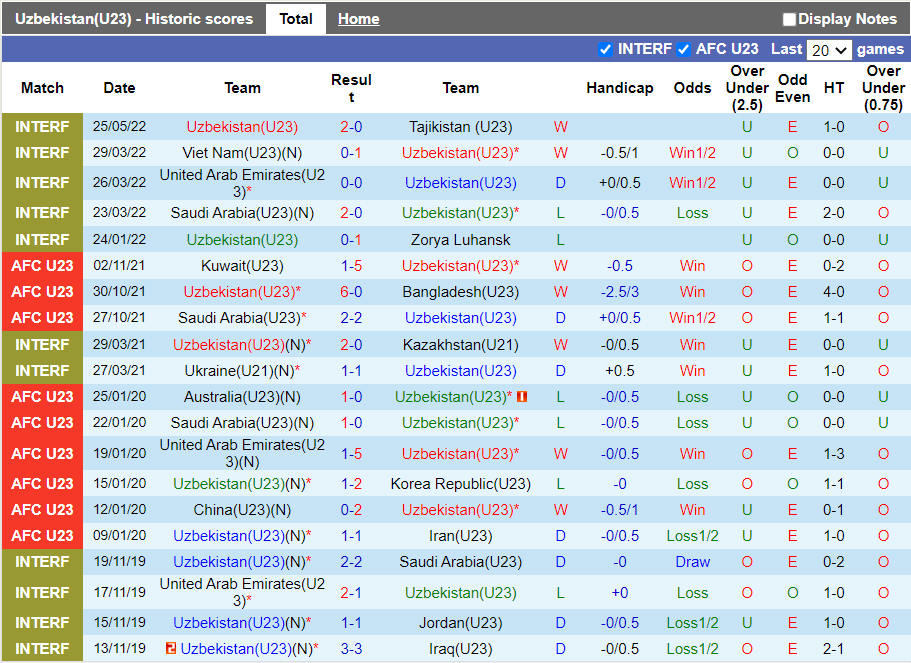Image resolution: width=911 pixels, height=663 pixels.
Task: Click the Odd Even column header
Action: 792,88
